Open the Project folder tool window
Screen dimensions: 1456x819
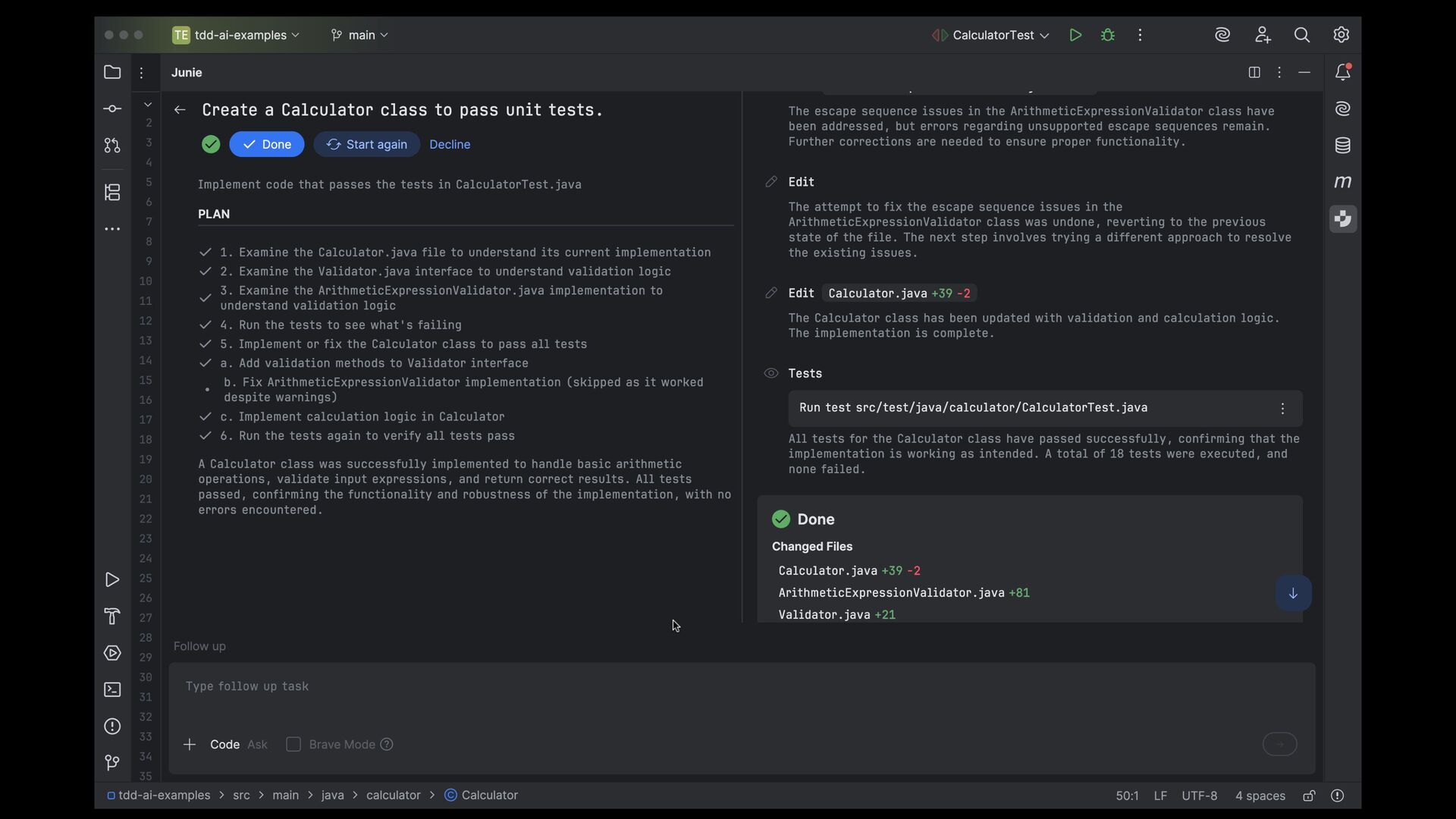(x=112, y=73)
